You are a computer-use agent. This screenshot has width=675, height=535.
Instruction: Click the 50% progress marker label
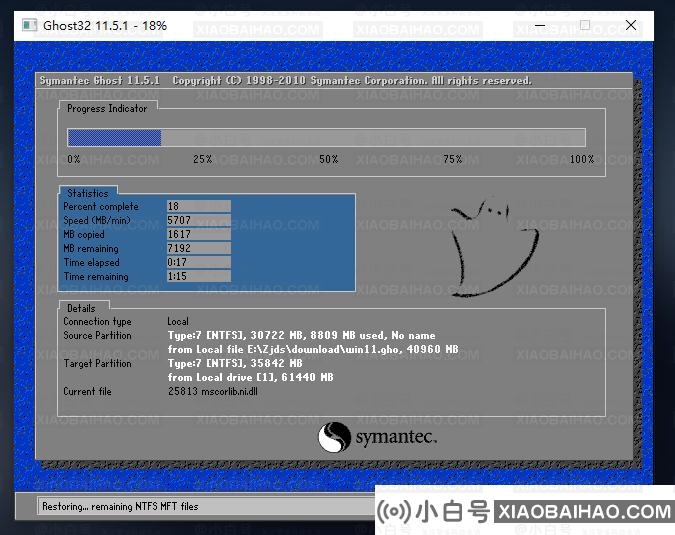pyautogui.click(x=328, y=159)
